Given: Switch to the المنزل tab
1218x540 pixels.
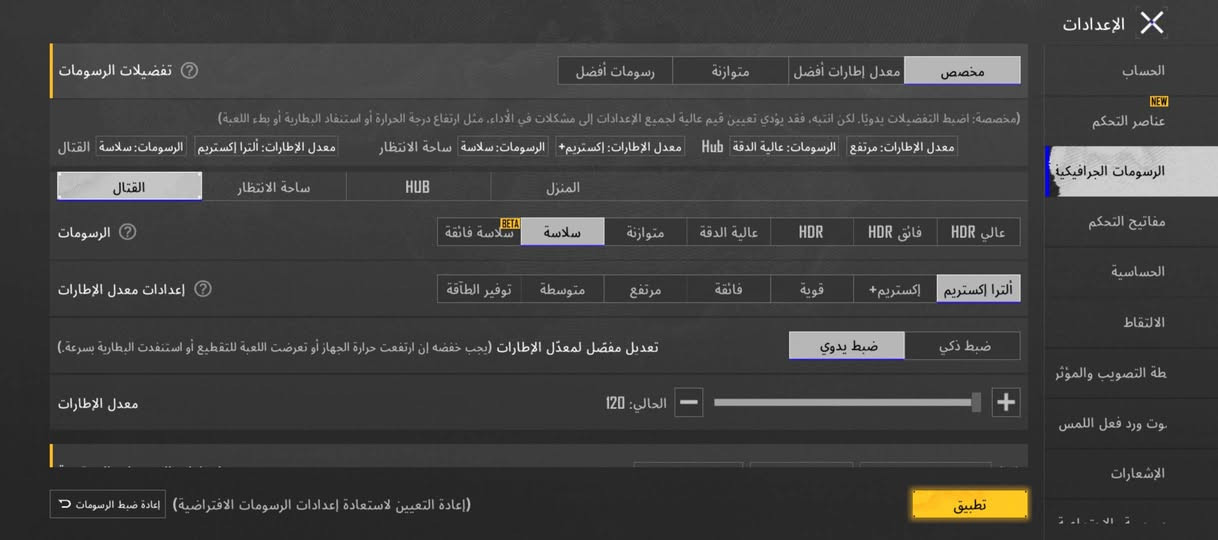Looking at the screenshot, I should click(563, 187).
